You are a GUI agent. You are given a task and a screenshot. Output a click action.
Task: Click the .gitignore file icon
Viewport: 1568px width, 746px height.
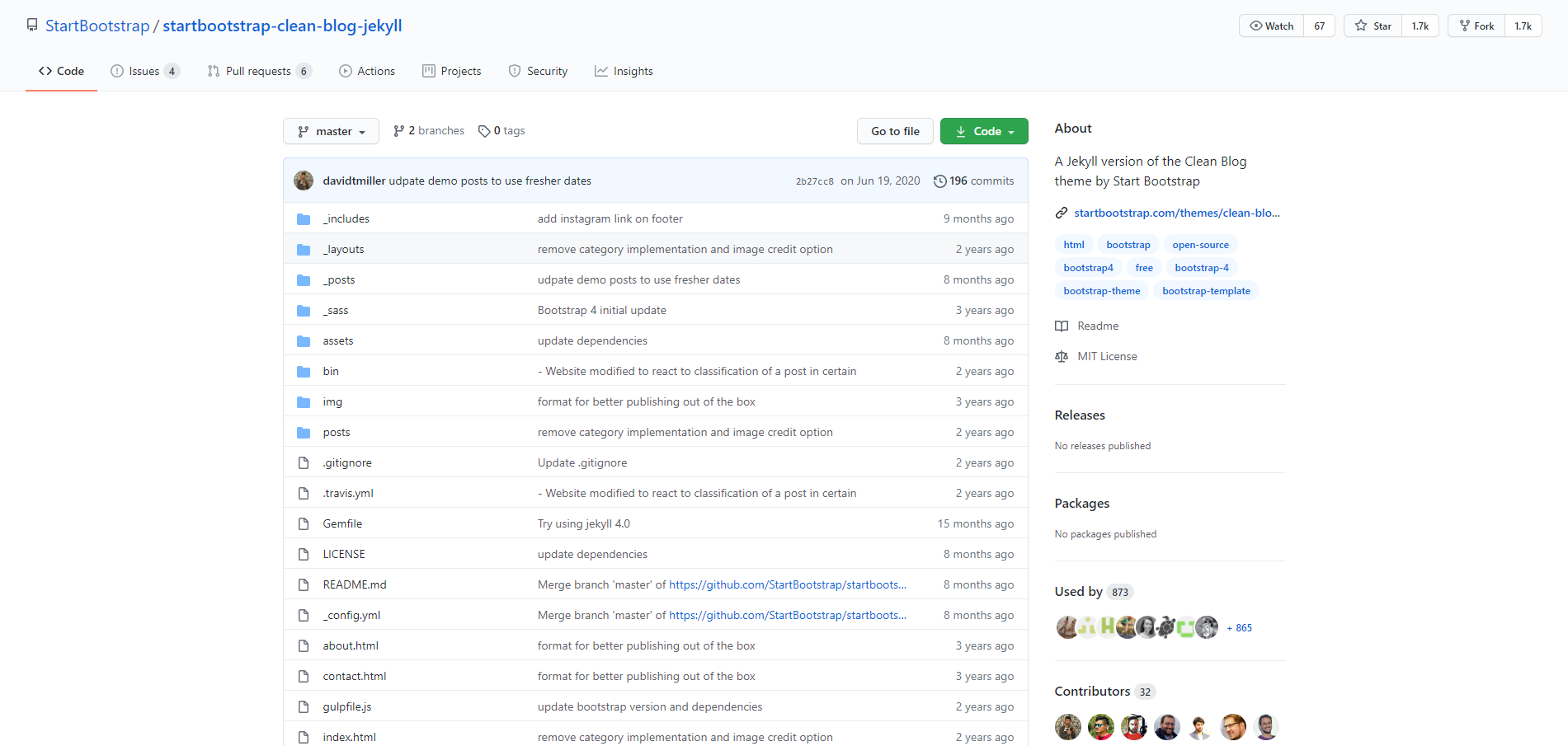[x=304, y=462]
